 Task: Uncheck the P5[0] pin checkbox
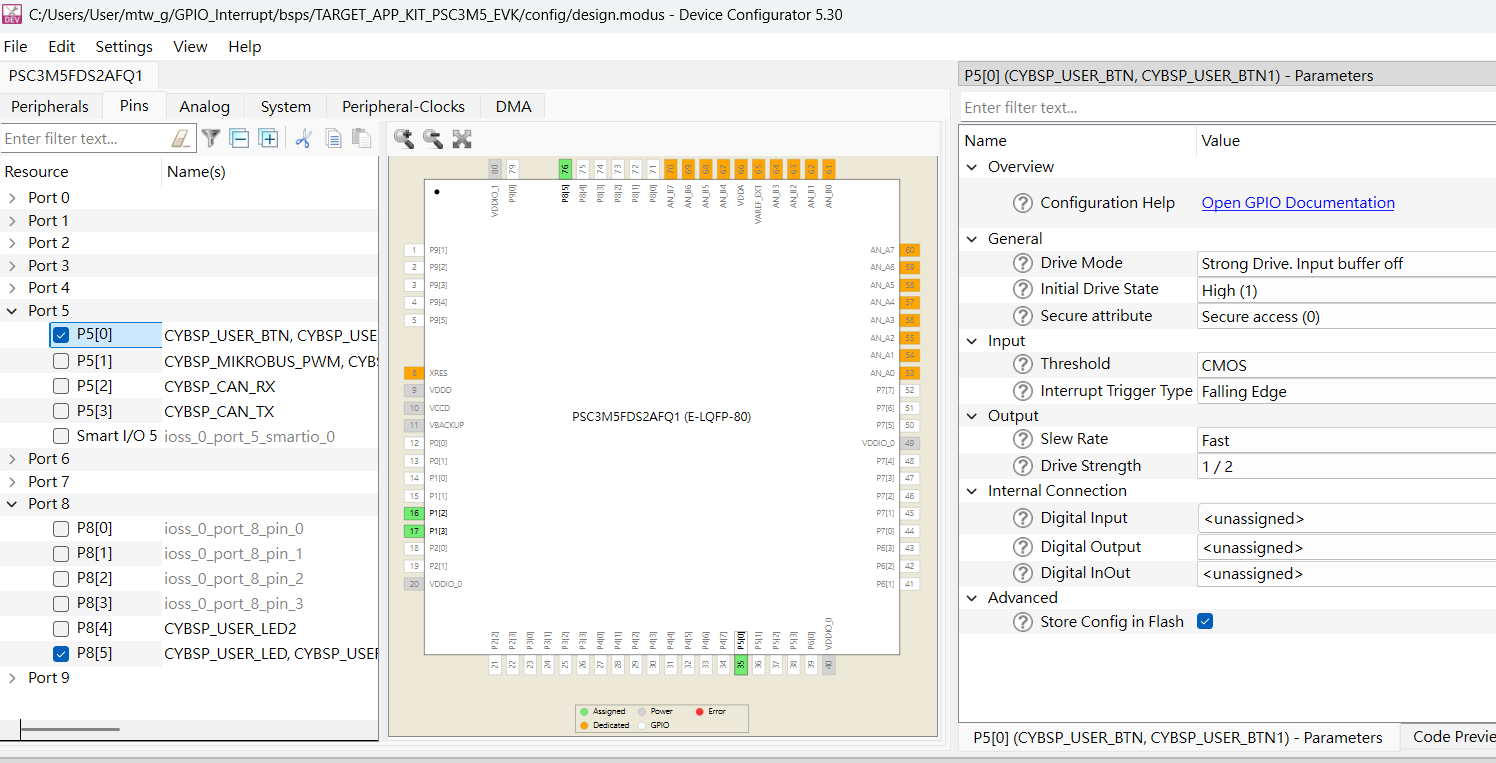coord(61,335)
